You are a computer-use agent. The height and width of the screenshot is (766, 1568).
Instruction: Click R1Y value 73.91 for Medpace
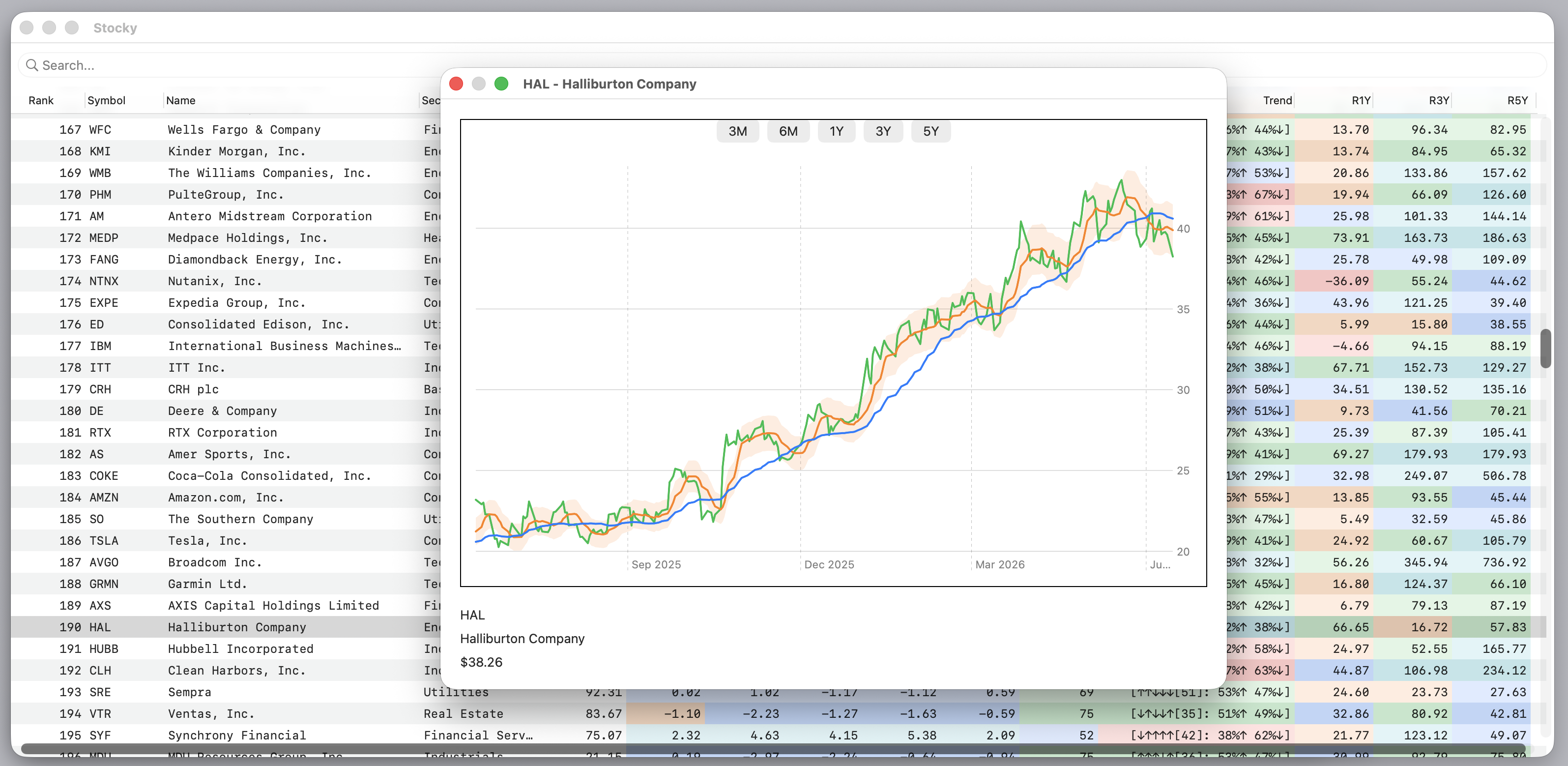point(1350,237)
